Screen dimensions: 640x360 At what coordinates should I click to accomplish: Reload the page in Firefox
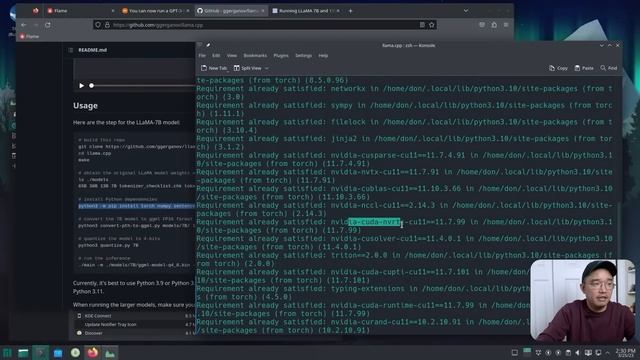(x=48, y=25)
